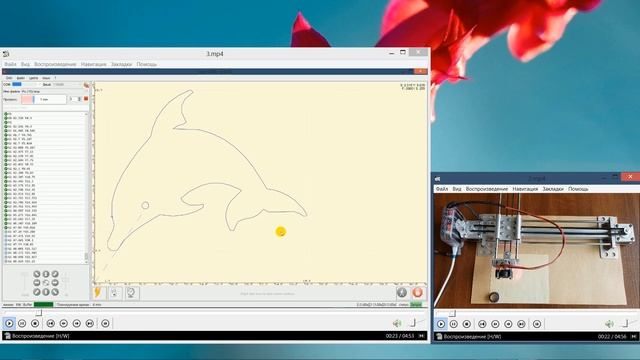
Task: Close the 2.mp4 player window
Action: click(x=630, y=177)
